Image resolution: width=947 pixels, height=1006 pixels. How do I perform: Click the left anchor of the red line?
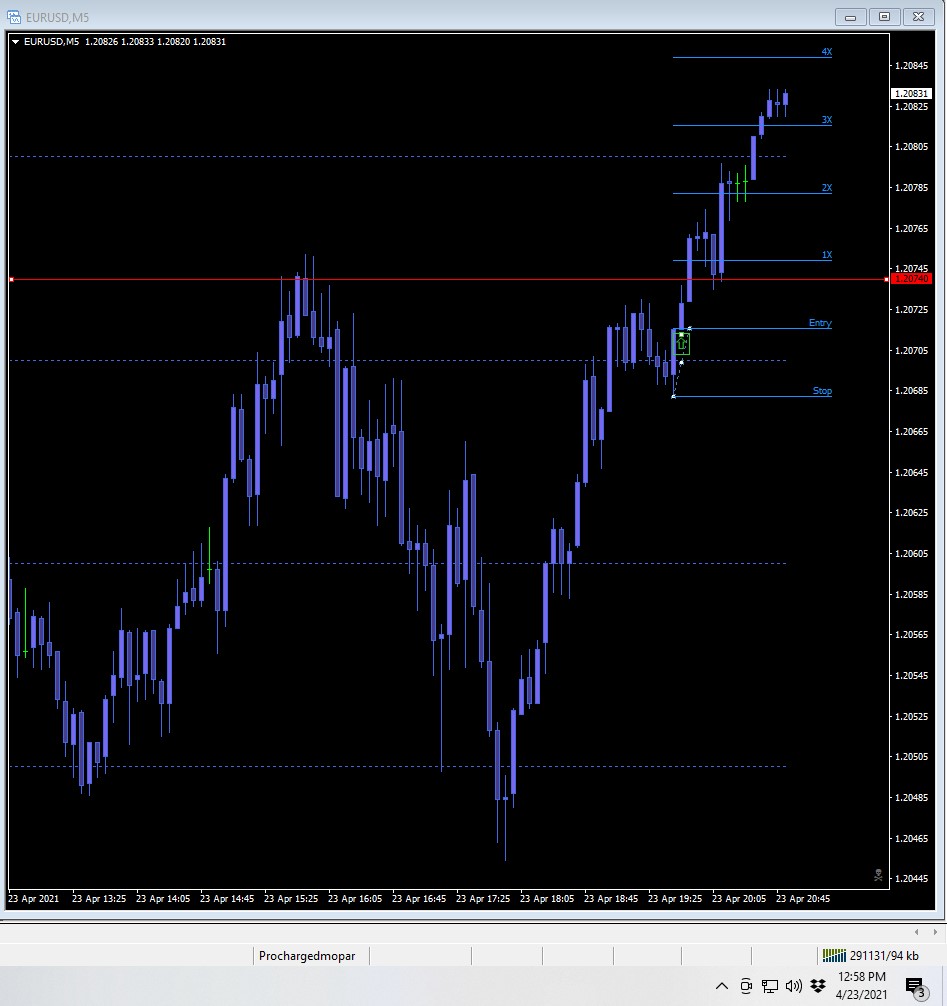click(x=12, y=280)
